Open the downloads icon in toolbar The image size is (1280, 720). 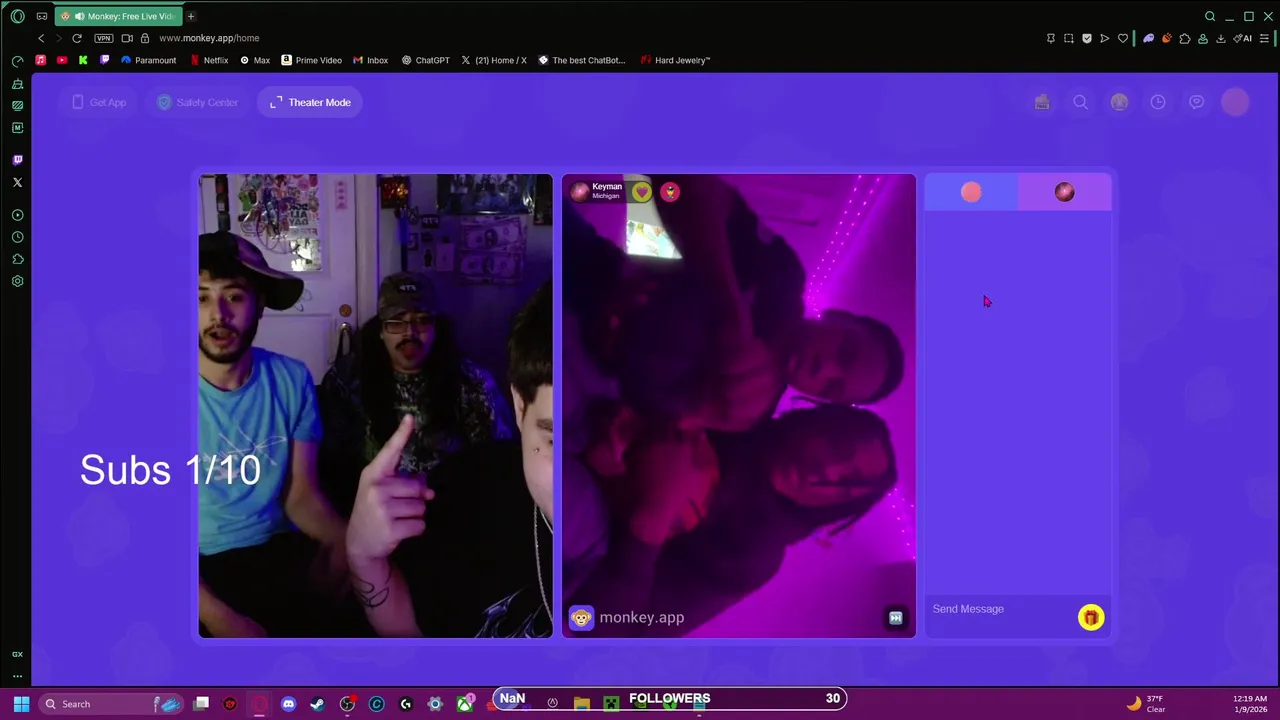(x=1221, y=38)
